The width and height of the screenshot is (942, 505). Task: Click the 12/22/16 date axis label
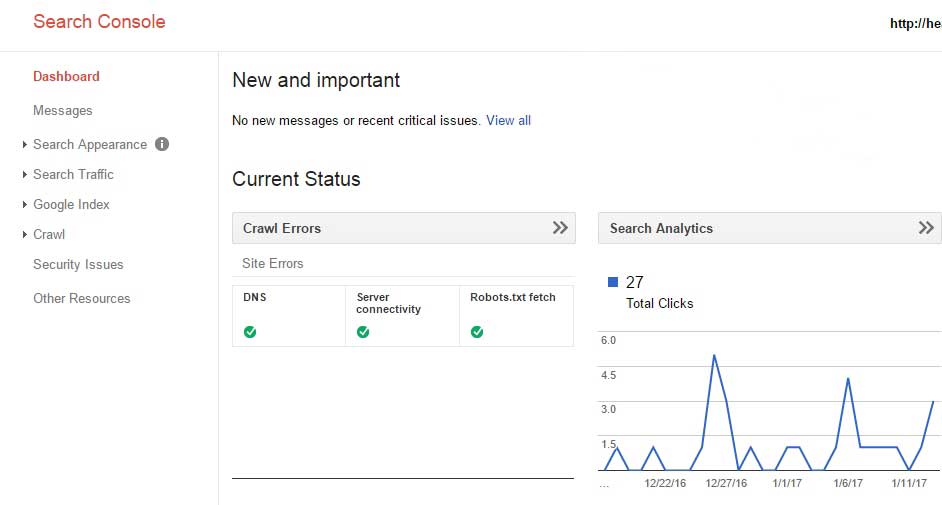coord(665,483)
